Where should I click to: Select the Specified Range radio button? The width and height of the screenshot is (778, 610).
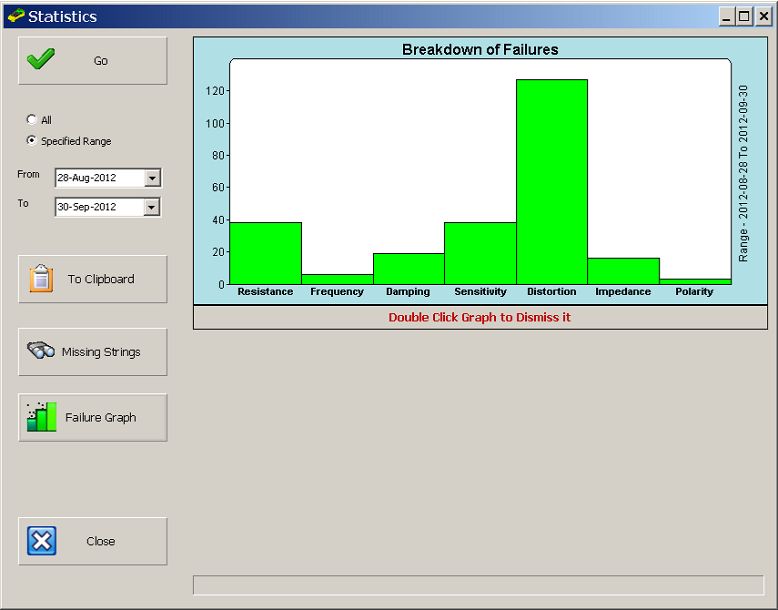[x=32, y=140]
